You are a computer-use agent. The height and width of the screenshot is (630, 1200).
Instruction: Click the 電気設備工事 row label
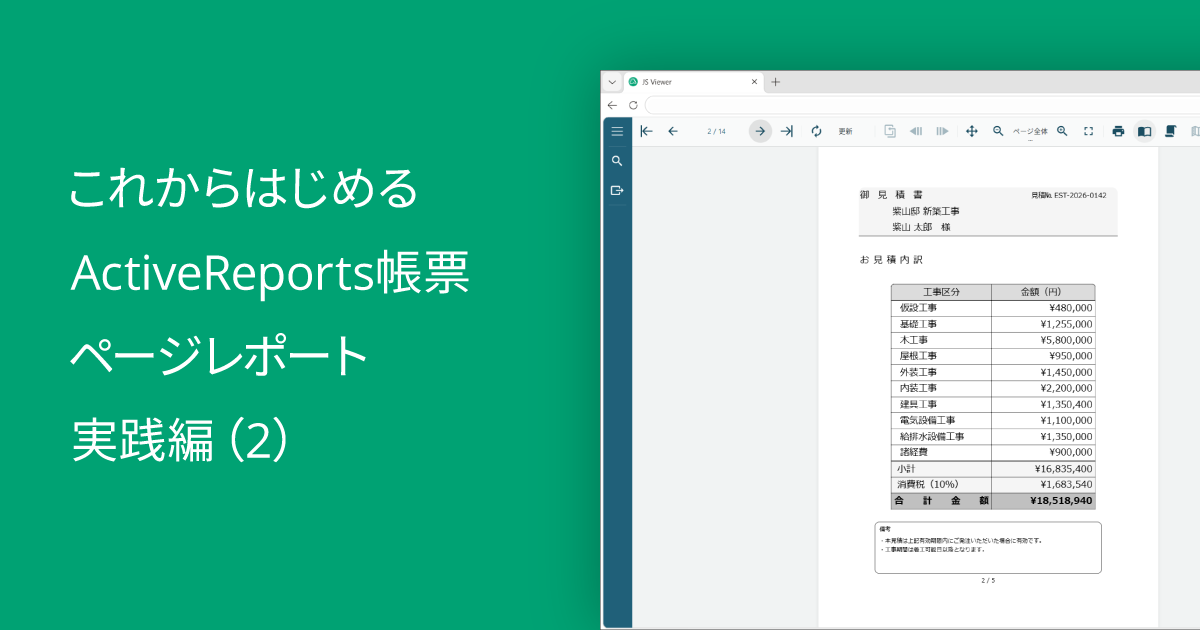point(927,420)
